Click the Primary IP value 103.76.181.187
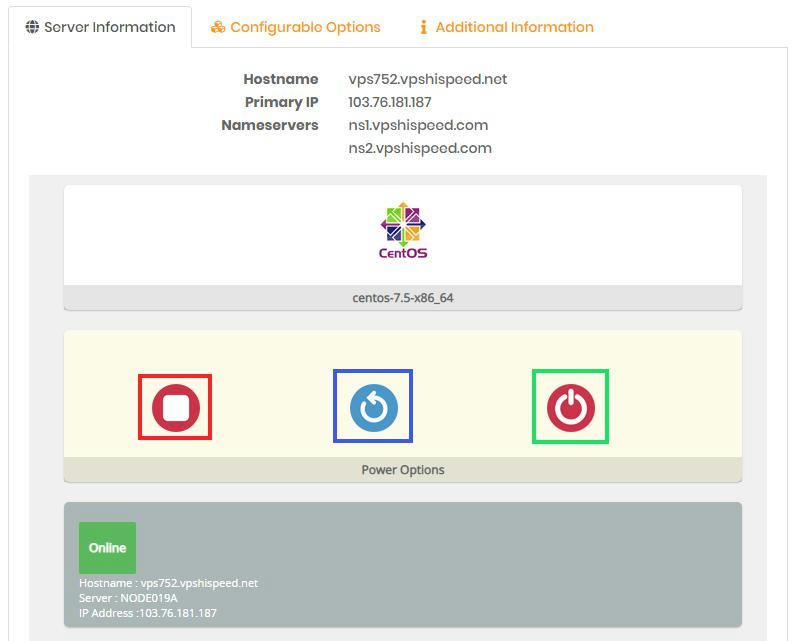This screenshot has height=641, width=804. [390, 103]
